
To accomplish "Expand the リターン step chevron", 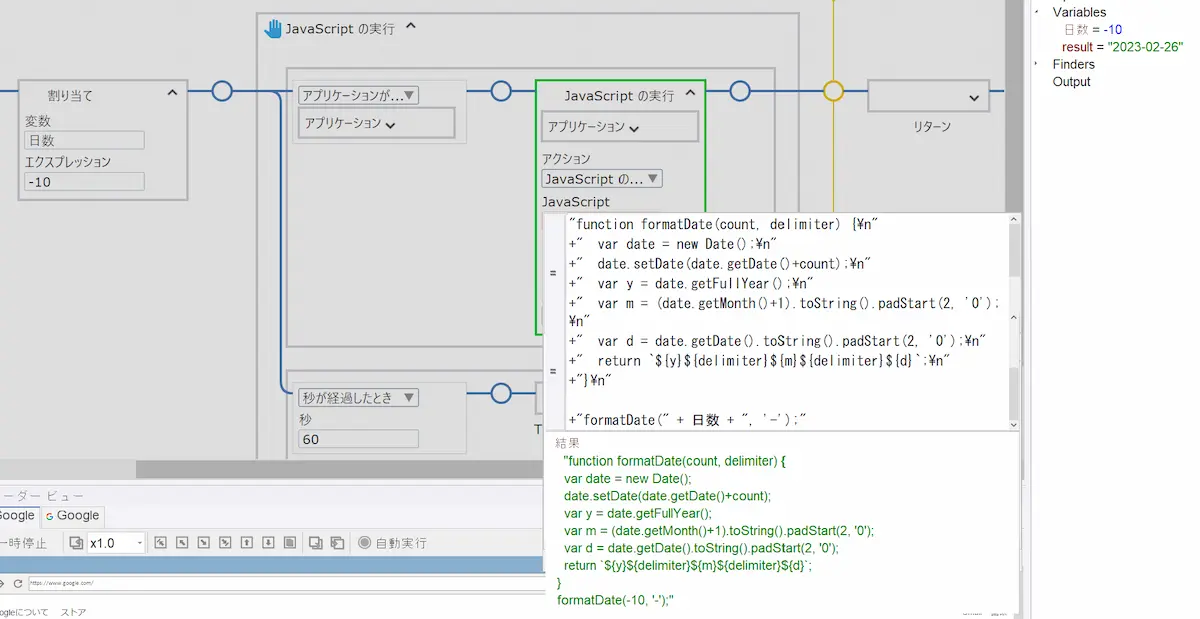I will 973,98.
